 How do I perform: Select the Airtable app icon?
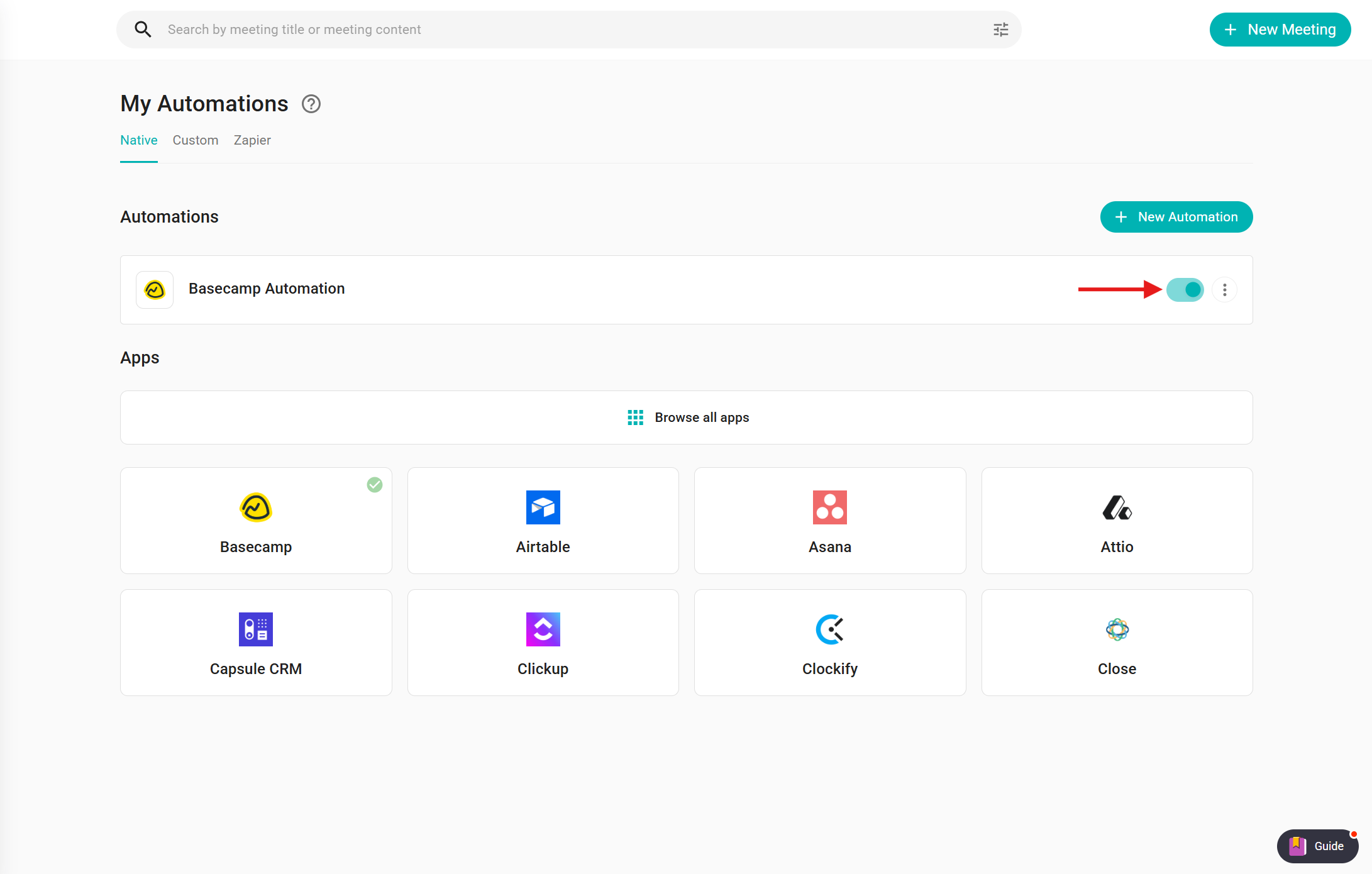click(x=543, y=507)
